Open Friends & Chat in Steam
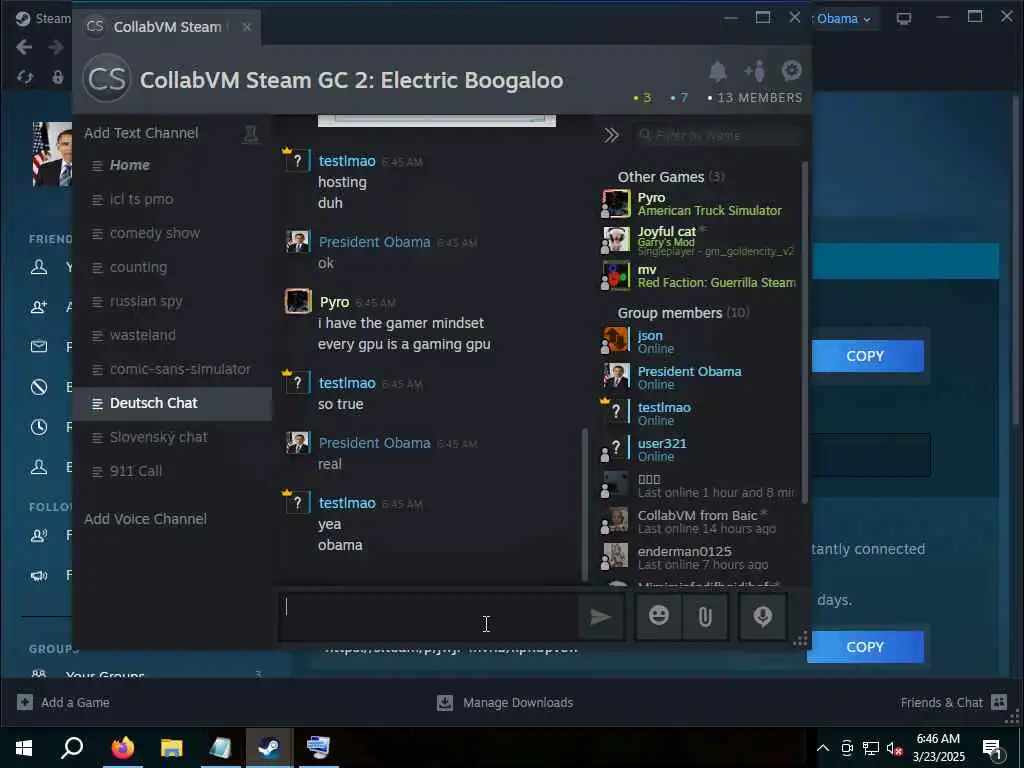The width and height of the screenshot is (1024, 768). pos(953,703)
